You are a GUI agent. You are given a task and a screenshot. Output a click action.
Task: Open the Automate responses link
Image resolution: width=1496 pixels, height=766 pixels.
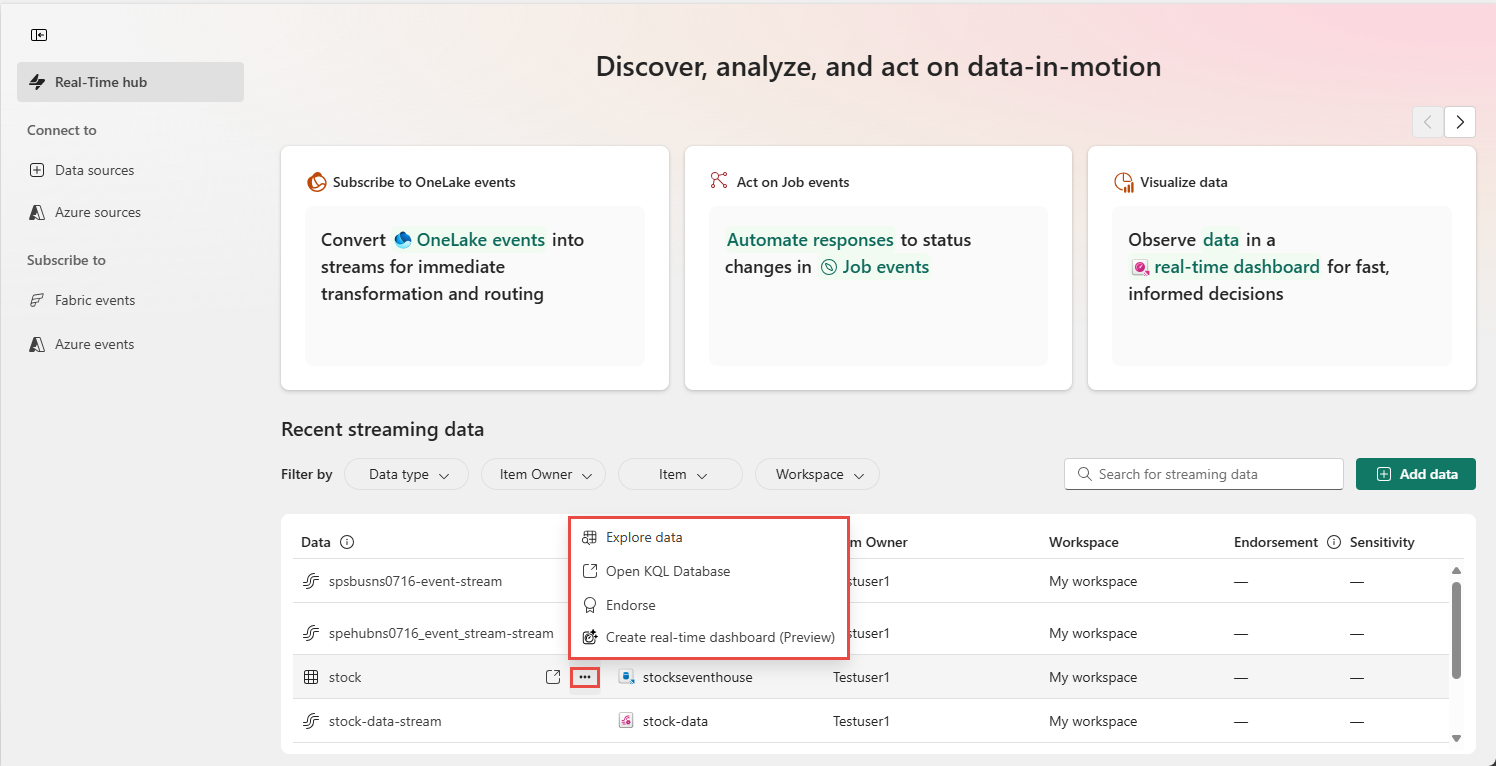(x=810, y=240)
